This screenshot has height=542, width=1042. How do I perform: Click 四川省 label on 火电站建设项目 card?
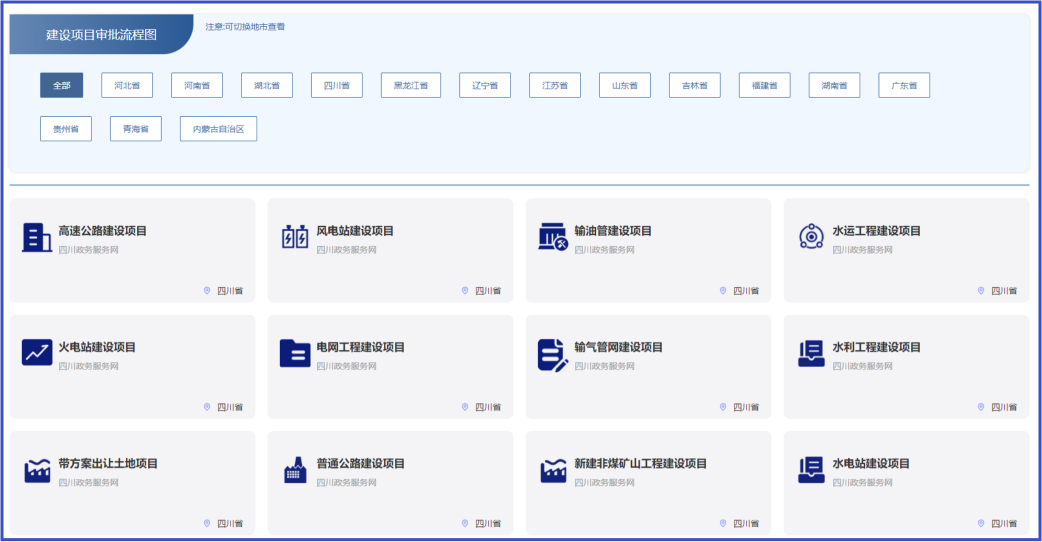(230, 407)
